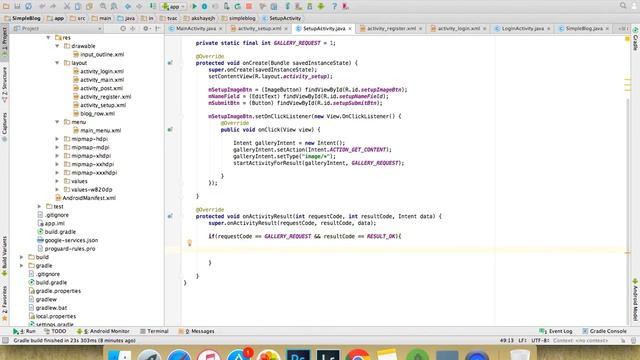Collapse the res folder
Screen dimensions: 640x360
[x=48, y=37]
